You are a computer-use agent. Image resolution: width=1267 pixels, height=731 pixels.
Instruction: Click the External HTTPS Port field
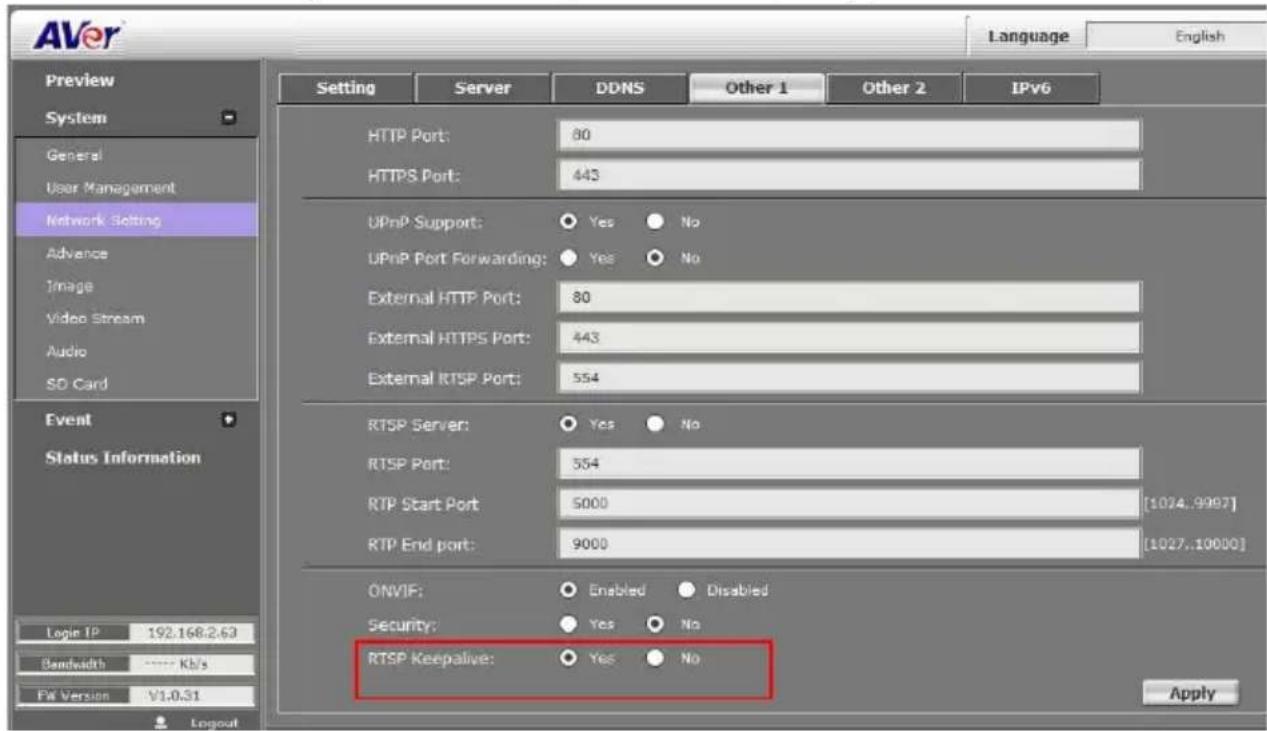848,338
